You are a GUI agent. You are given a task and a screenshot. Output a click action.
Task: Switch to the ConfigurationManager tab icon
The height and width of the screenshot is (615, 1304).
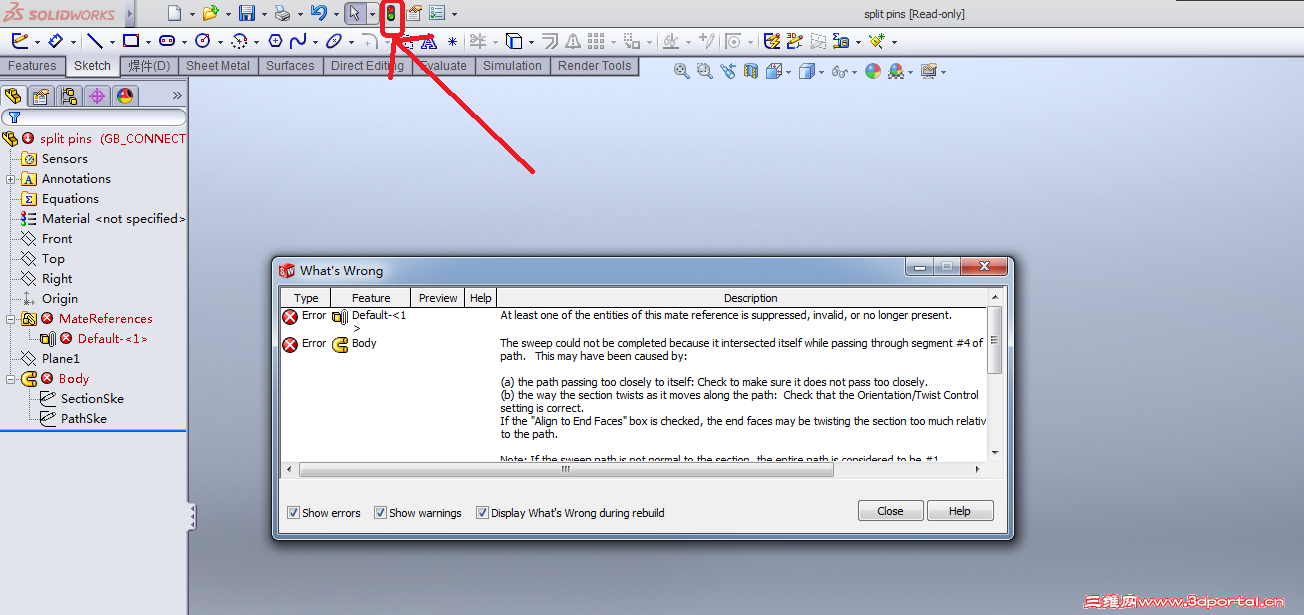point(69,96)
